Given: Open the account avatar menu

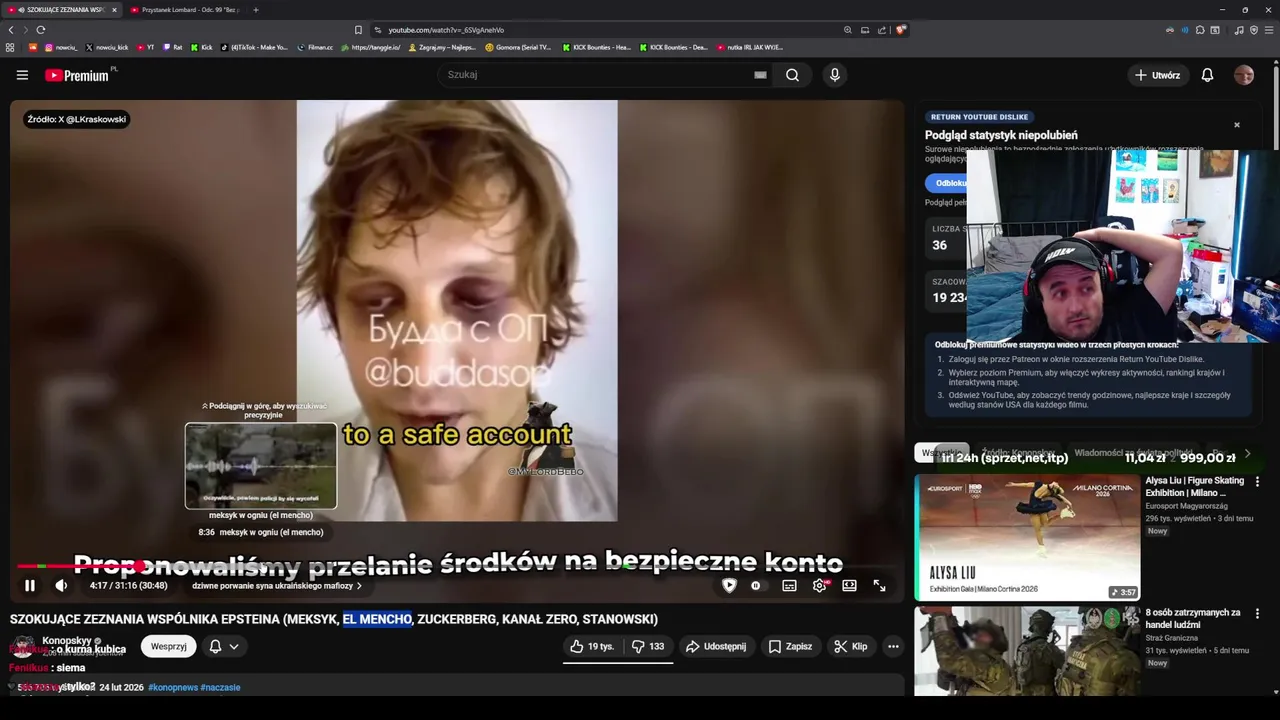Looking at the screenshot, I should tap(1244, 75).
